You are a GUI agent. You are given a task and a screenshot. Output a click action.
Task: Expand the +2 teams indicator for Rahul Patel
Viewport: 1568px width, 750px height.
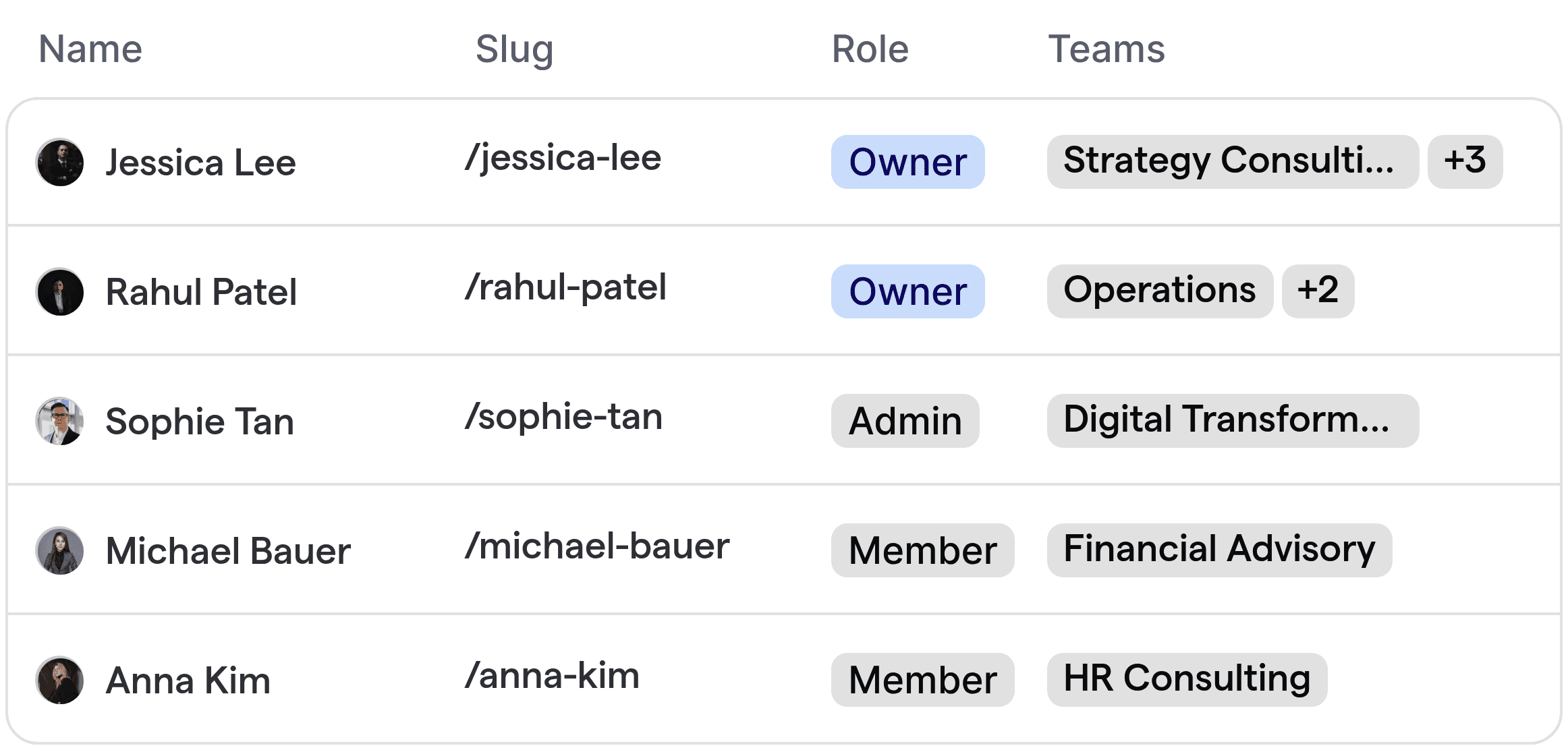(1318, 291)
